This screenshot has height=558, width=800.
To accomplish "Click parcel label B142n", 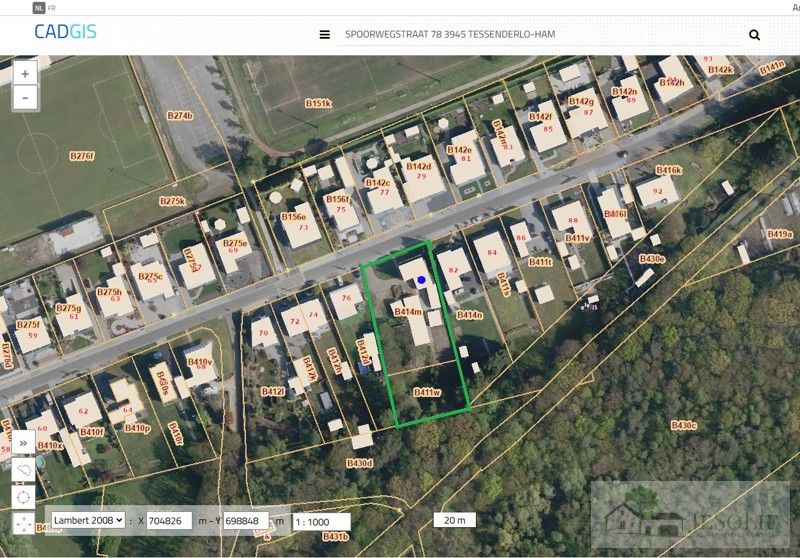I will 624,91.
